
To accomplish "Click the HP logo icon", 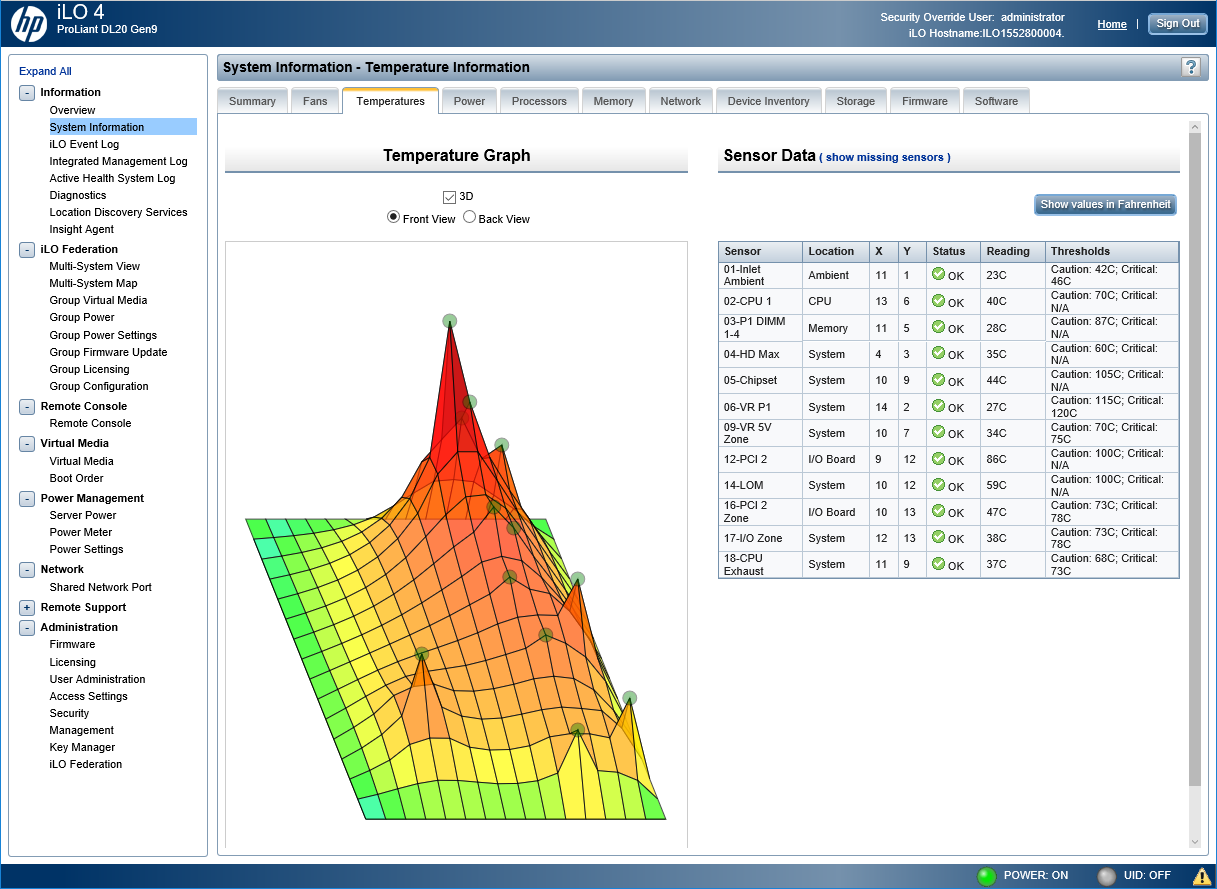I will pos(29,24).
